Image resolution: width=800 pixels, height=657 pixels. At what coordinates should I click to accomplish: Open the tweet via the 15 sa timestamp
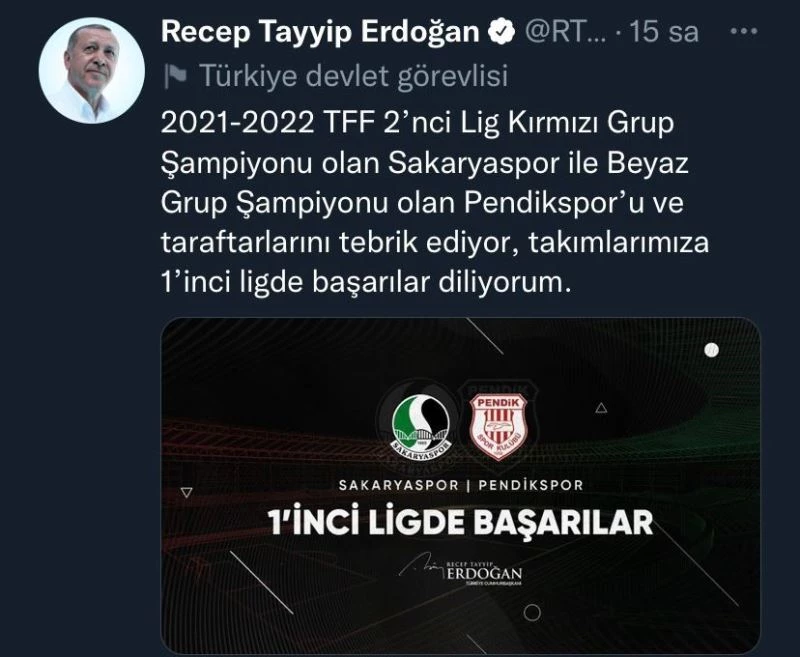point(664,32)
